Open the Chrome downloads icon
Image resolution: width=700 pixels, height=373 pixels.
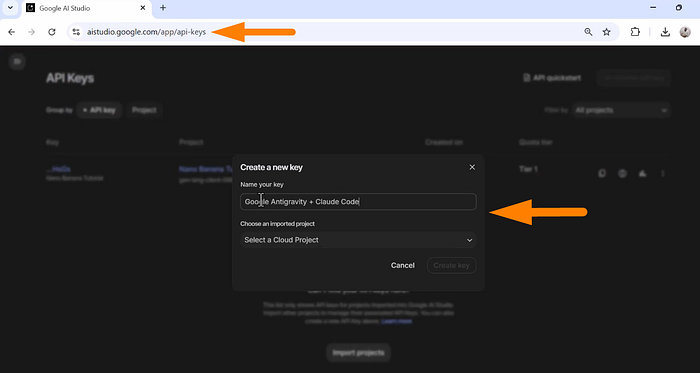[665, 32]
